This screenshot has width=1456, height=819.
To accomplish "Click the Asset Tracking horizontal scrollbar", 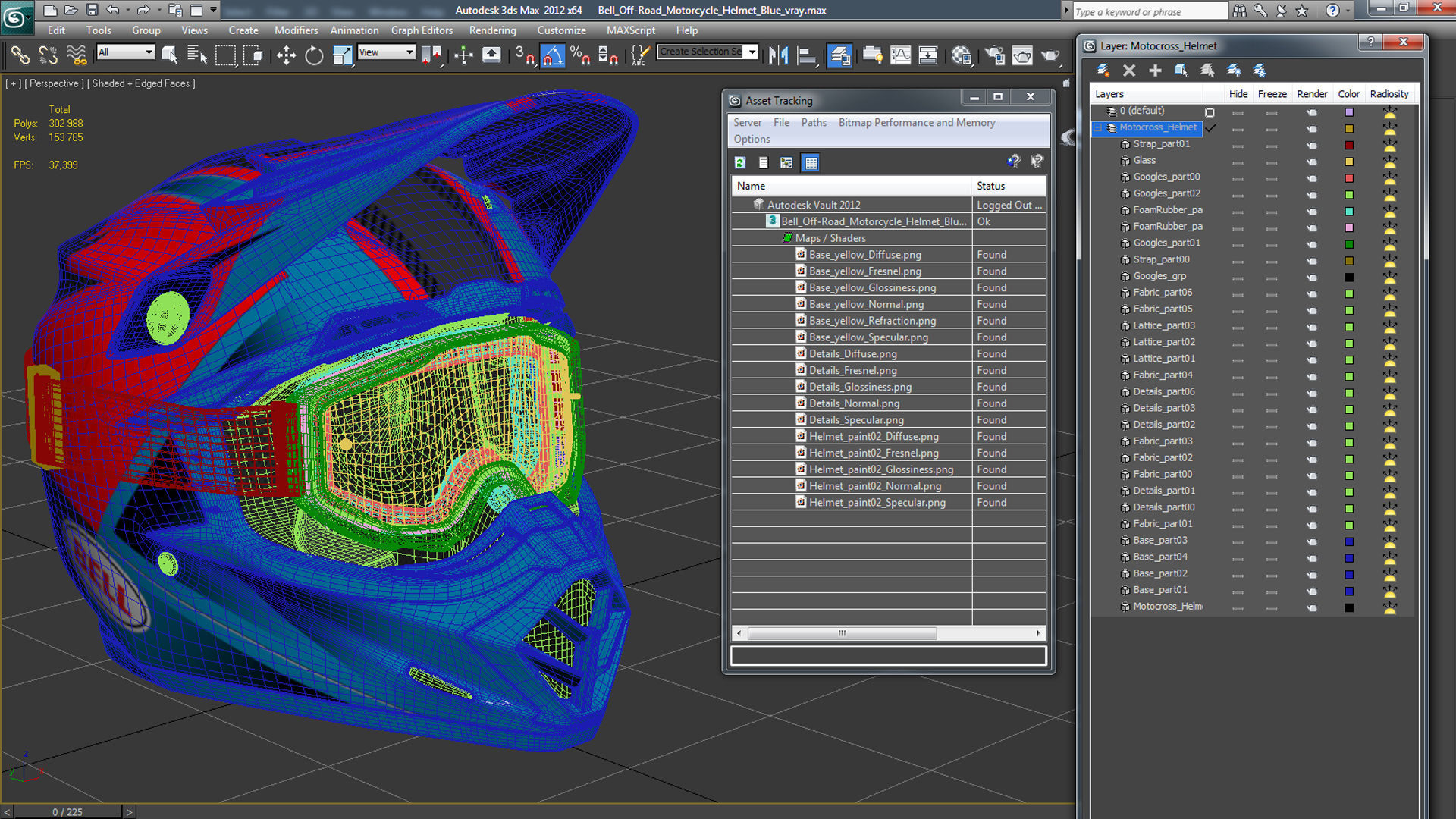I will coord(842,633).
